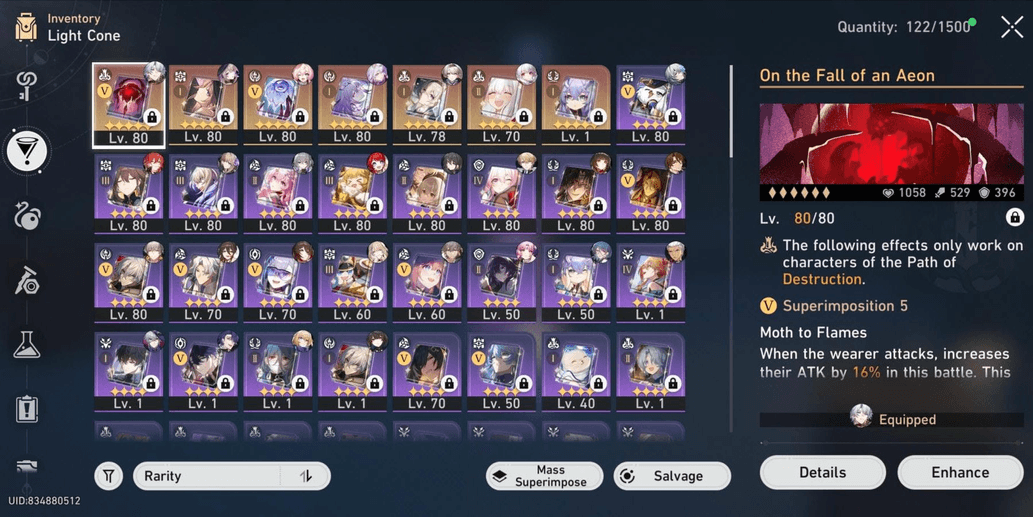This screenshot has height=517, width=1033.
Task: Close the inventory with the X icon
Action: [x=1011, y=27]
